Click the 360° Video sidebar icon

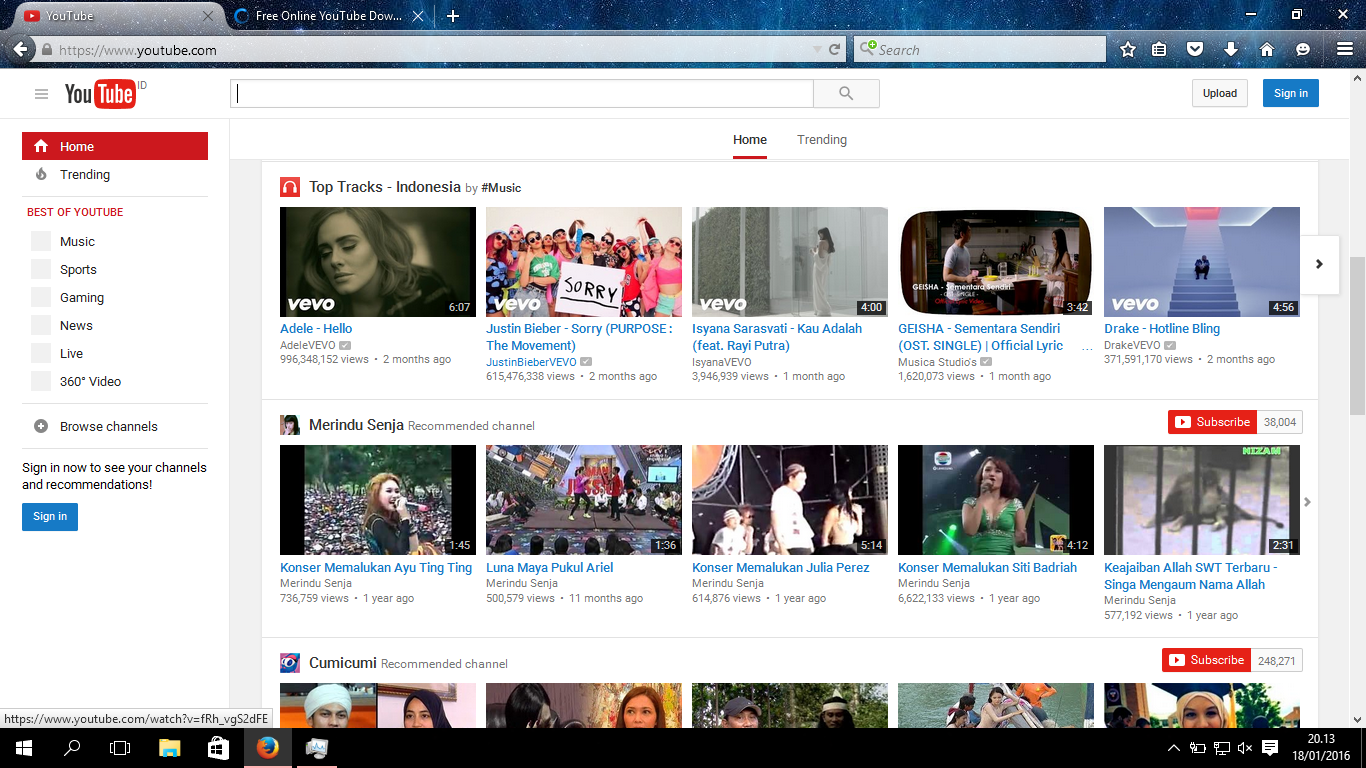click(41, 381)
